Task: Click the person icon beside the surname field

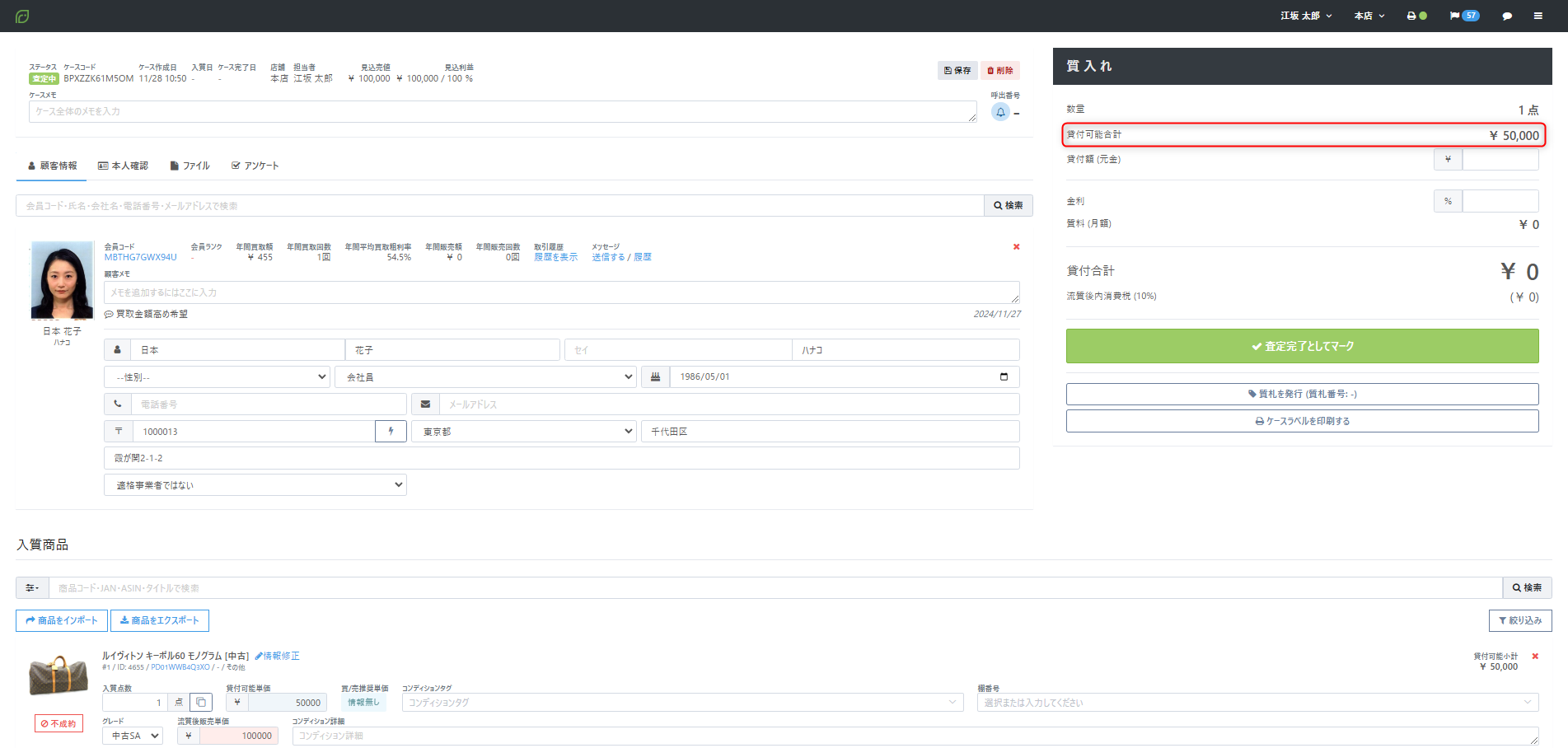Action: pyautogui.click(x=118, y=349)
